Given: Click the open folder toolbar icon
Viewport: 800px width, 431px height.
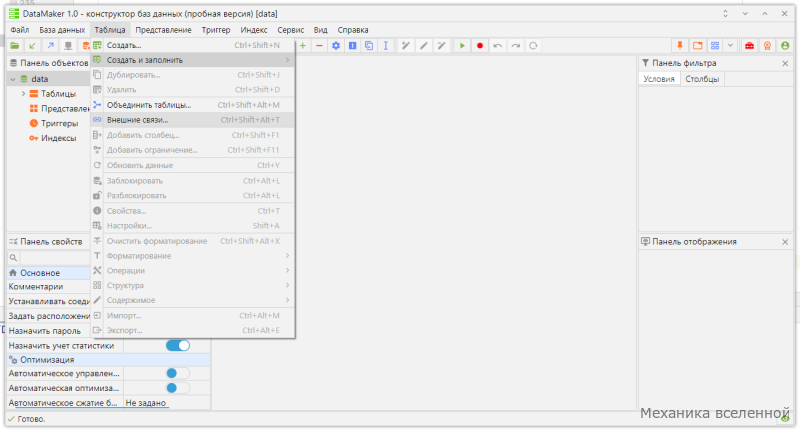Looking at the screenshot, I should click(x=15, y=46).
